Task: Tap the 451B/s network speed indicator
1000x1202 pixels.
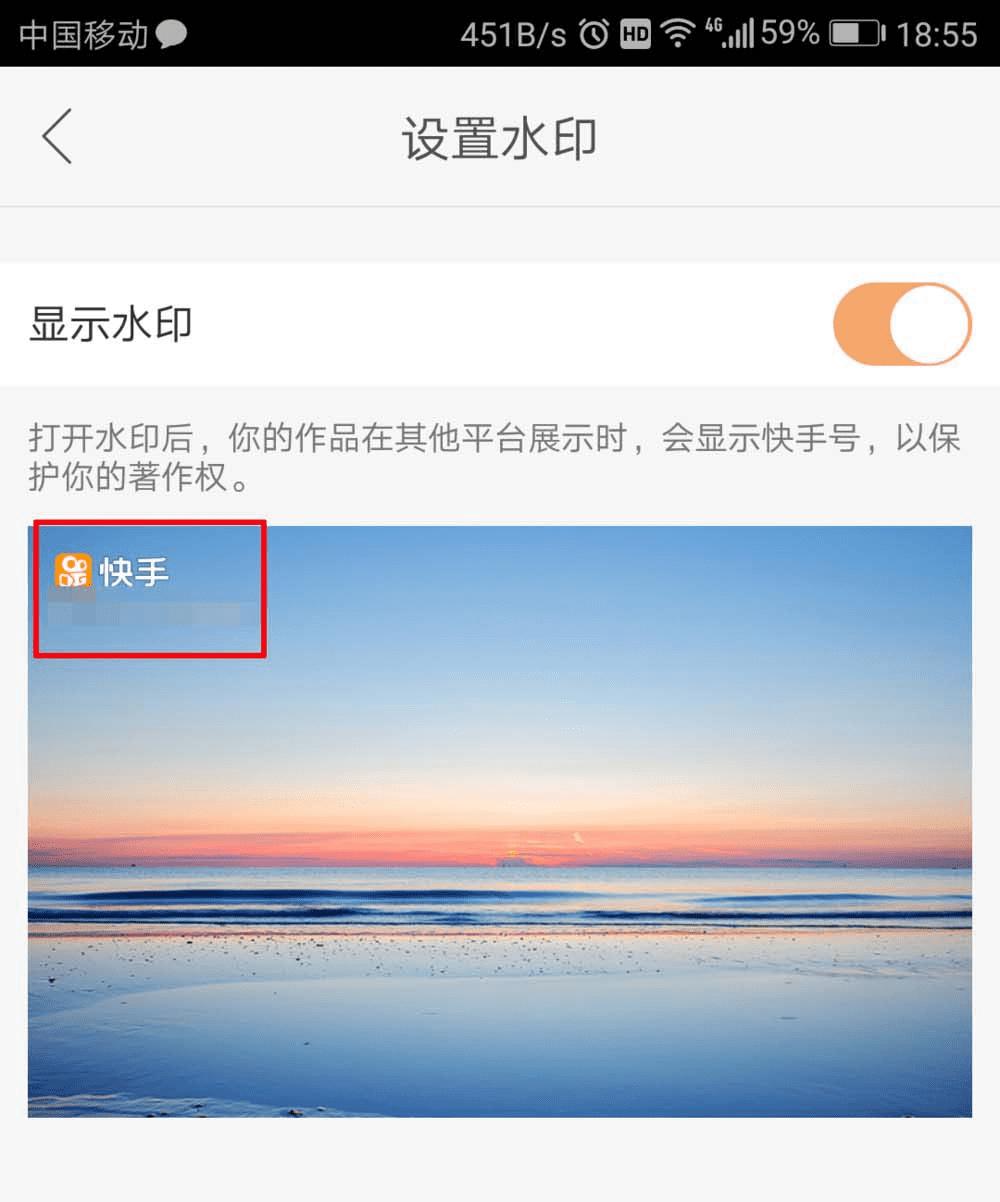Action: click(513, 35)
